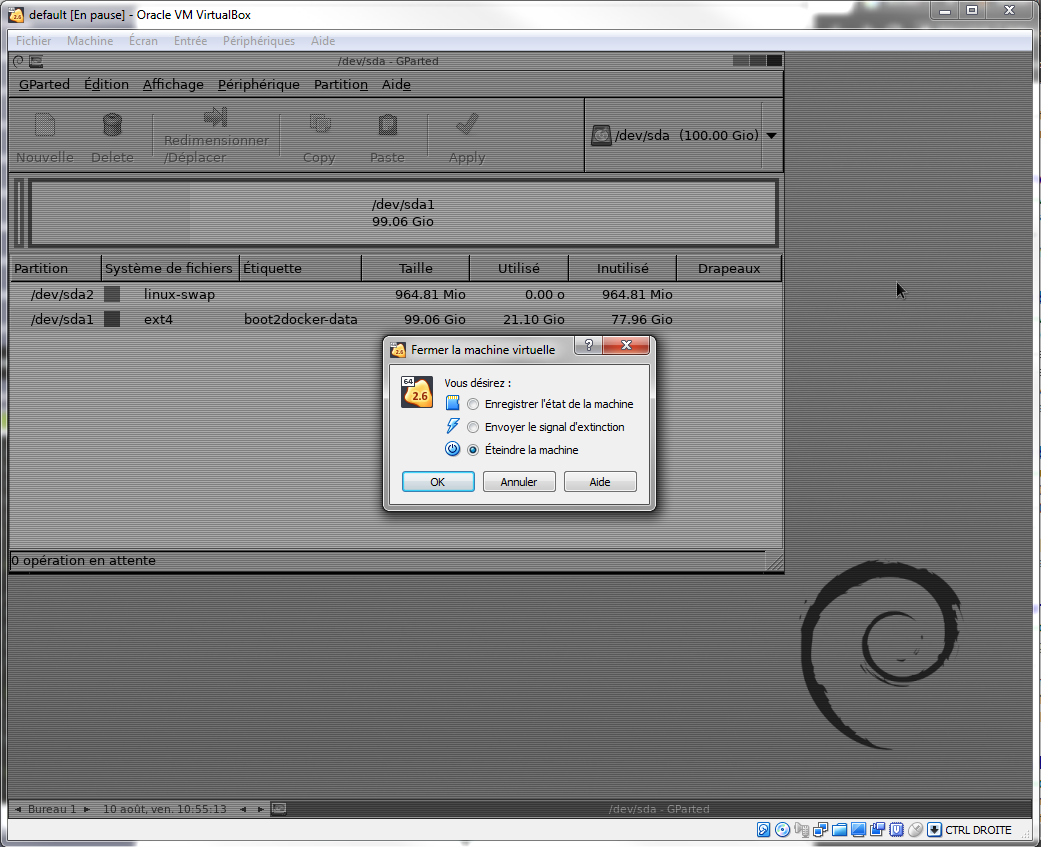Click the Apply checkmark toolbar icon

[467, 123]
